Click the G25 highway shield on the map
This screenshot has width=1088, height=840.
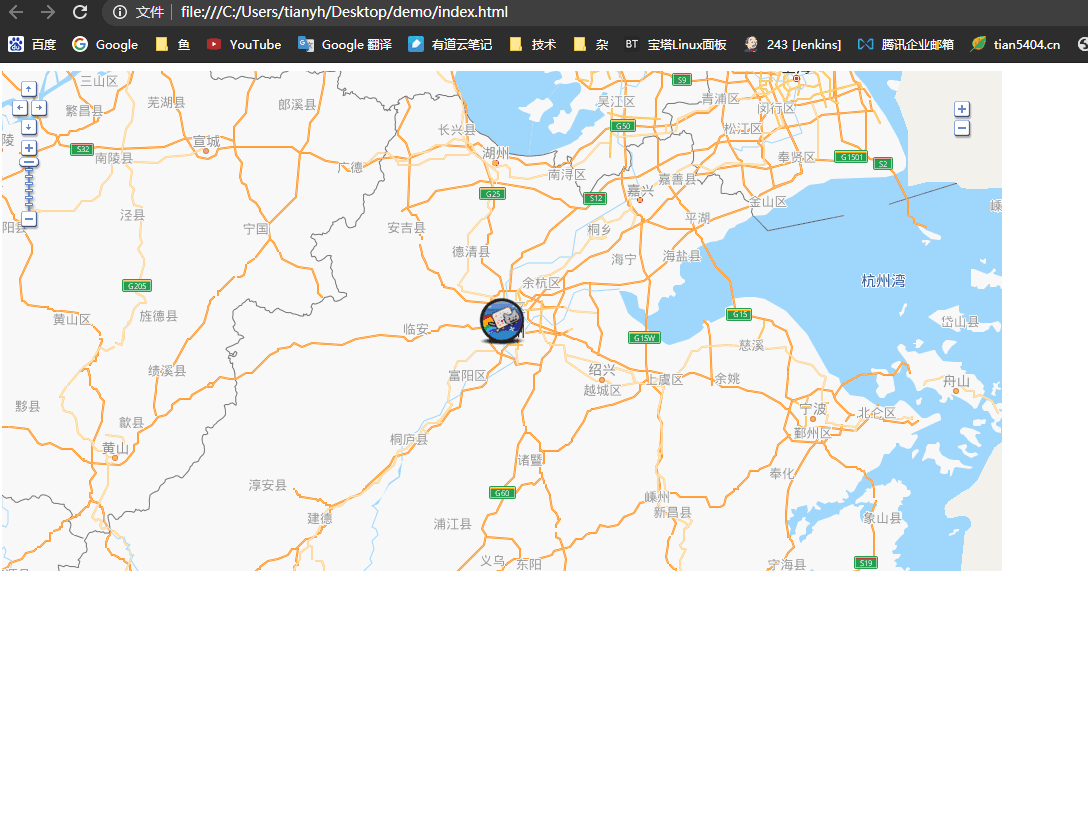[493, 194]
